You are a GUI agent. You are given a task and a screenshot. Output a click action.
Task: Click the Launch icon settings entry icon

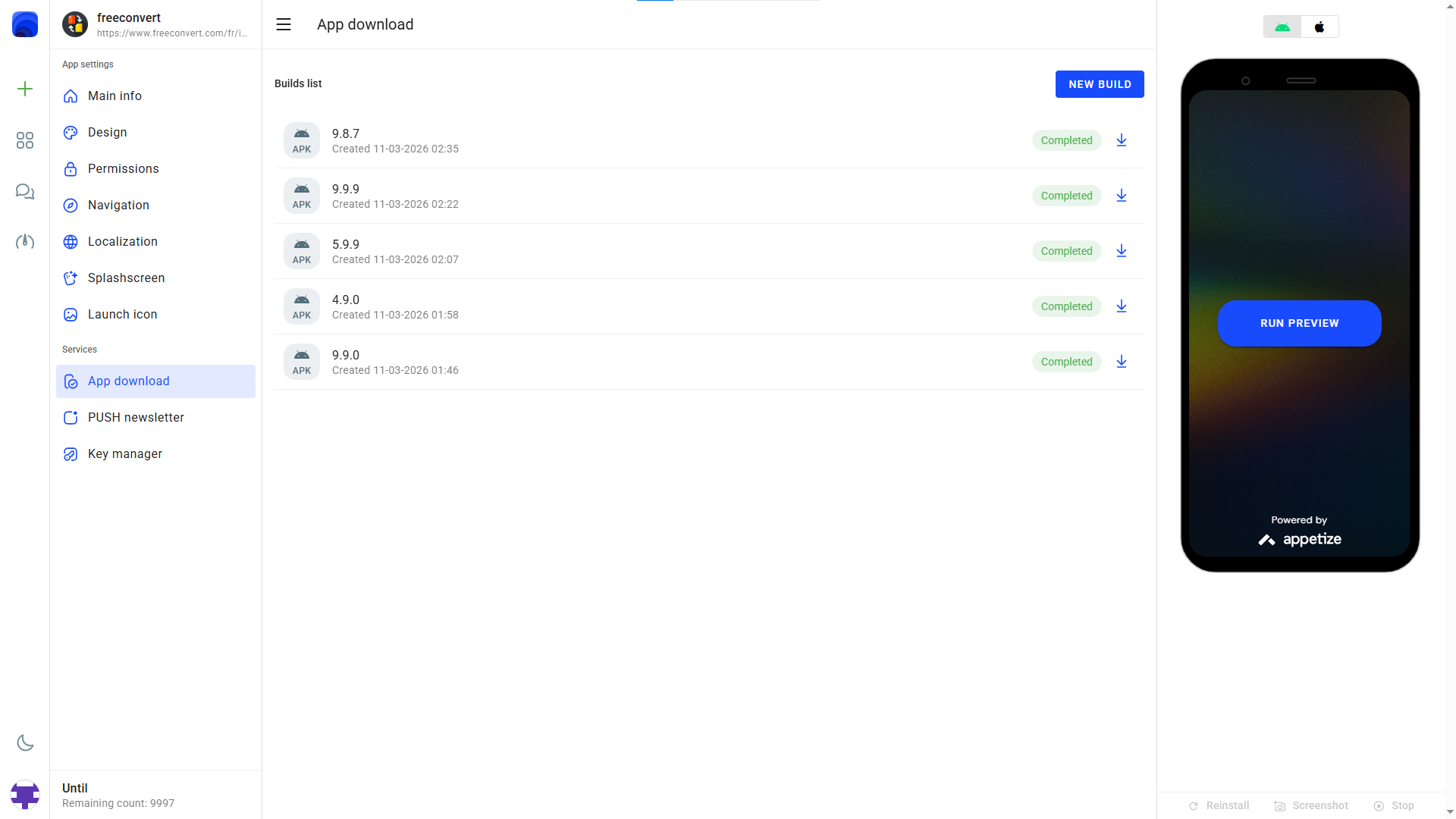point(71,315)
